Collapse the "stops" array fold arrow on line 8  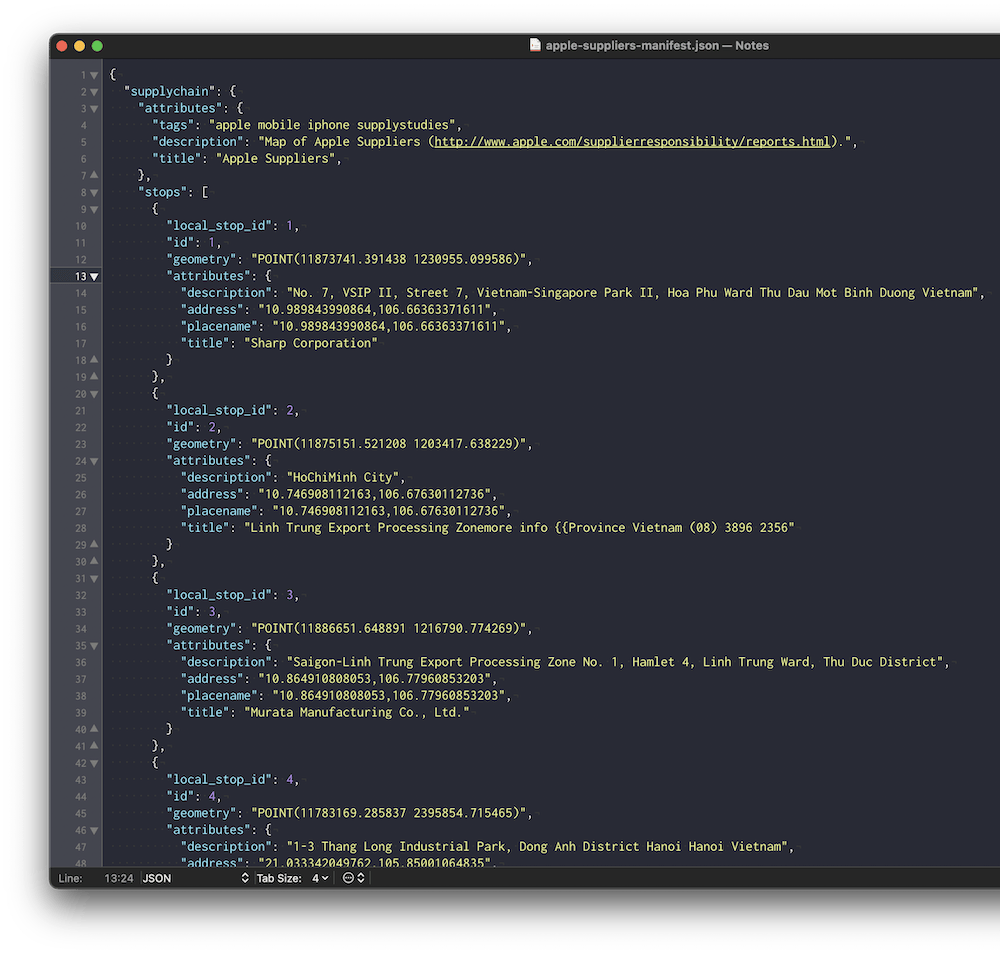point(94,193)
